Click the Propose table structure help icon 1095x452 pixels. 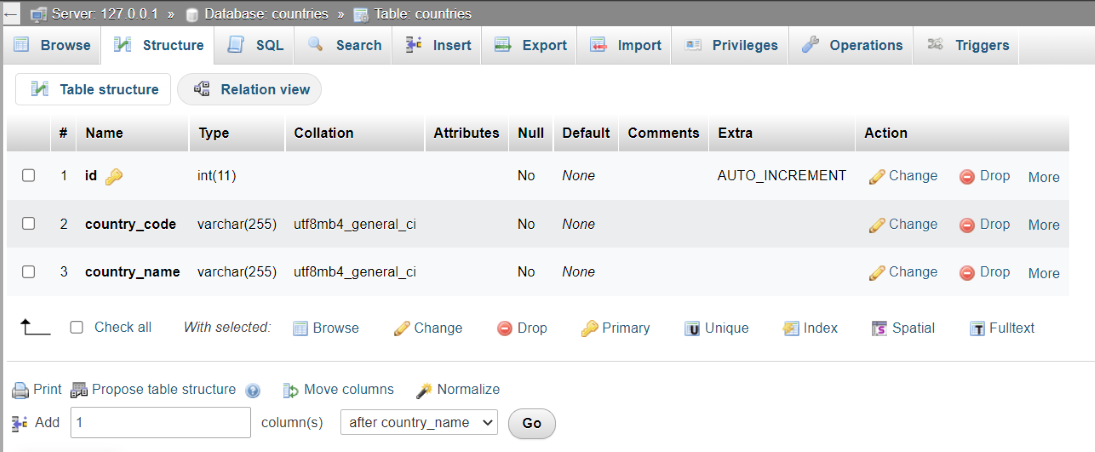pos(253,391)
